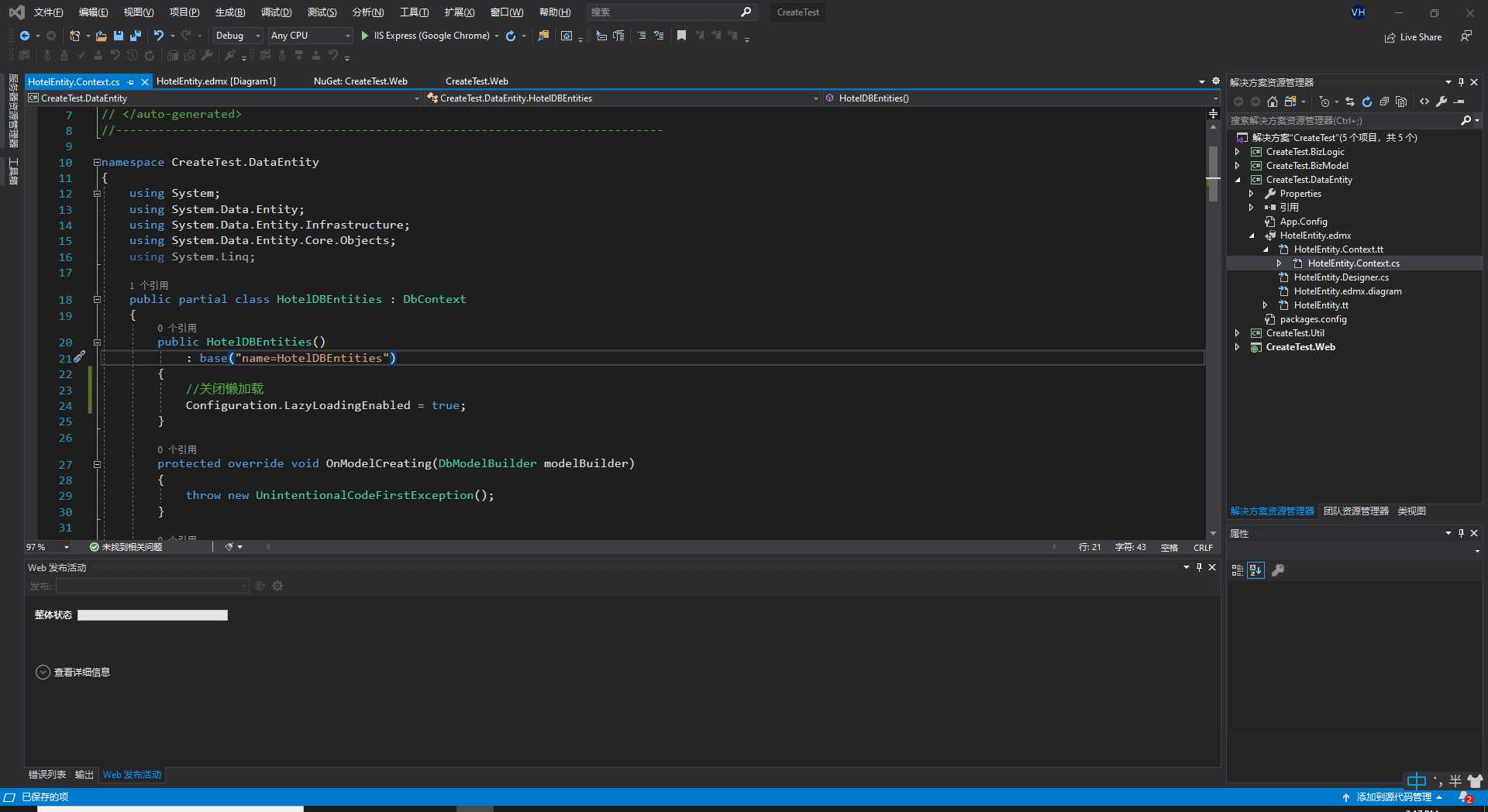This screenshot has height=812, width=1488.
Task: Click the New Project toolbar icon
Action: tap(75, 36)
